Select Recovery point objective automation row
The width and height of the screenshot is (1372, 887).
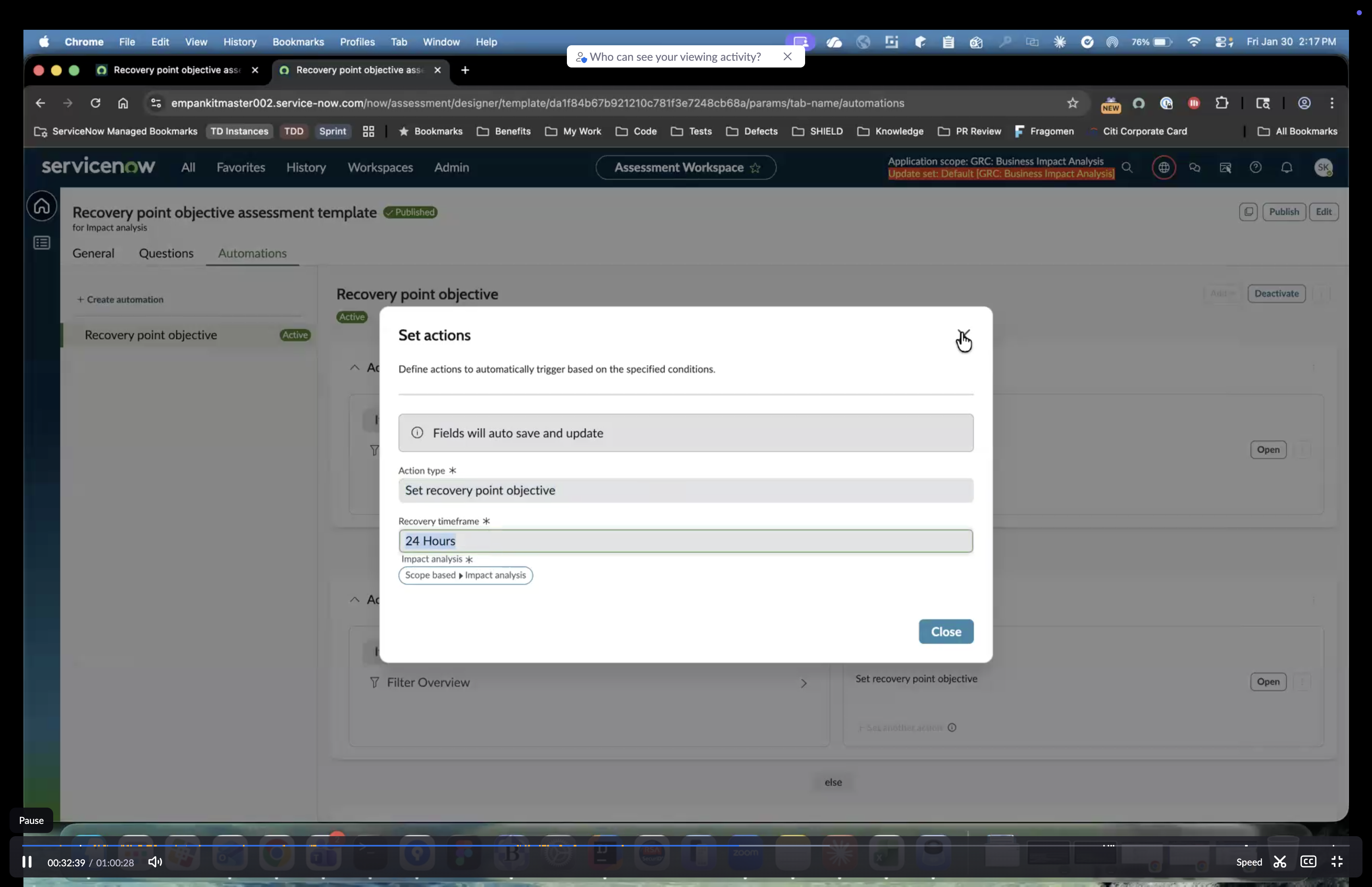tap(189, 335)
